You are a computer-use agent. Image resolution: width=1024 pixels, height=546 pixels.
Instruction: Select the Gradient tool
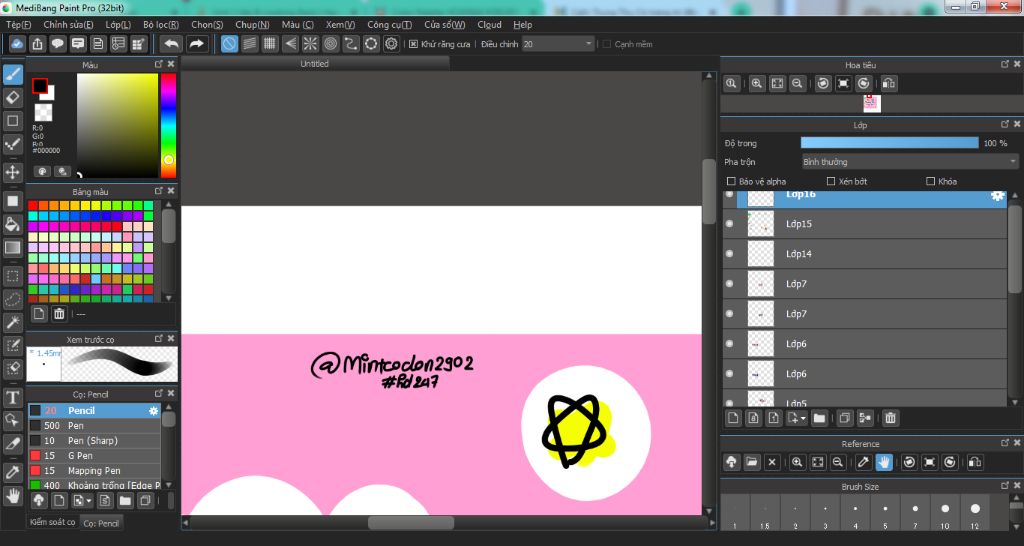click(12, 248)
